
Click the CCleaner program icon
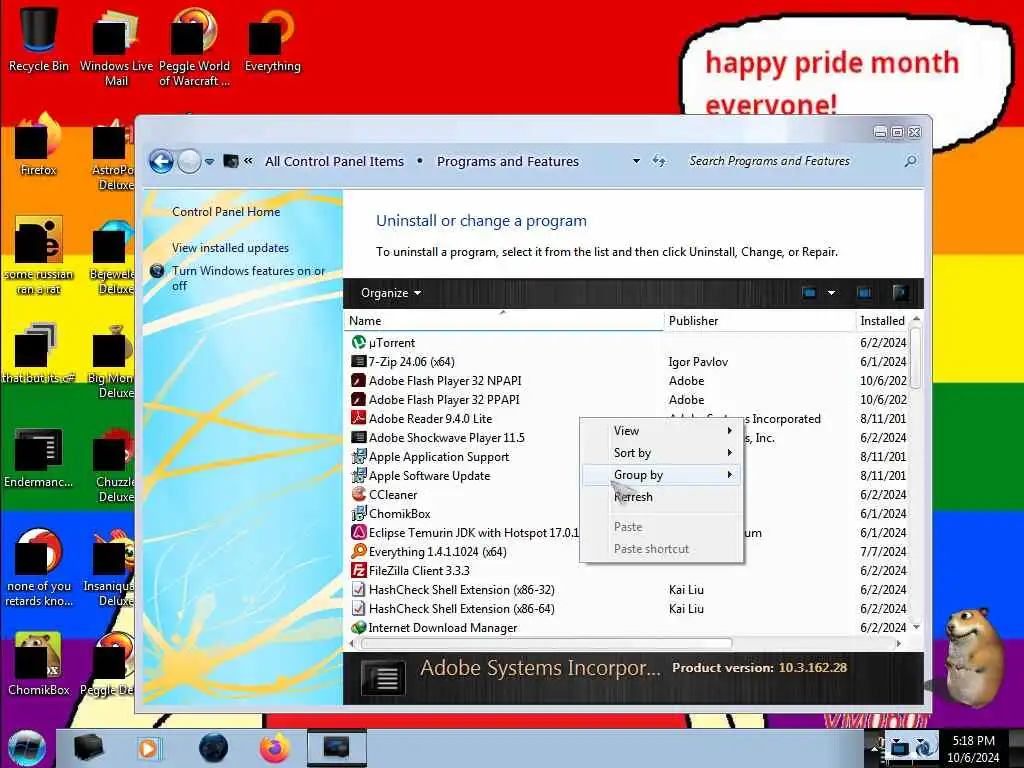[359, 494]
